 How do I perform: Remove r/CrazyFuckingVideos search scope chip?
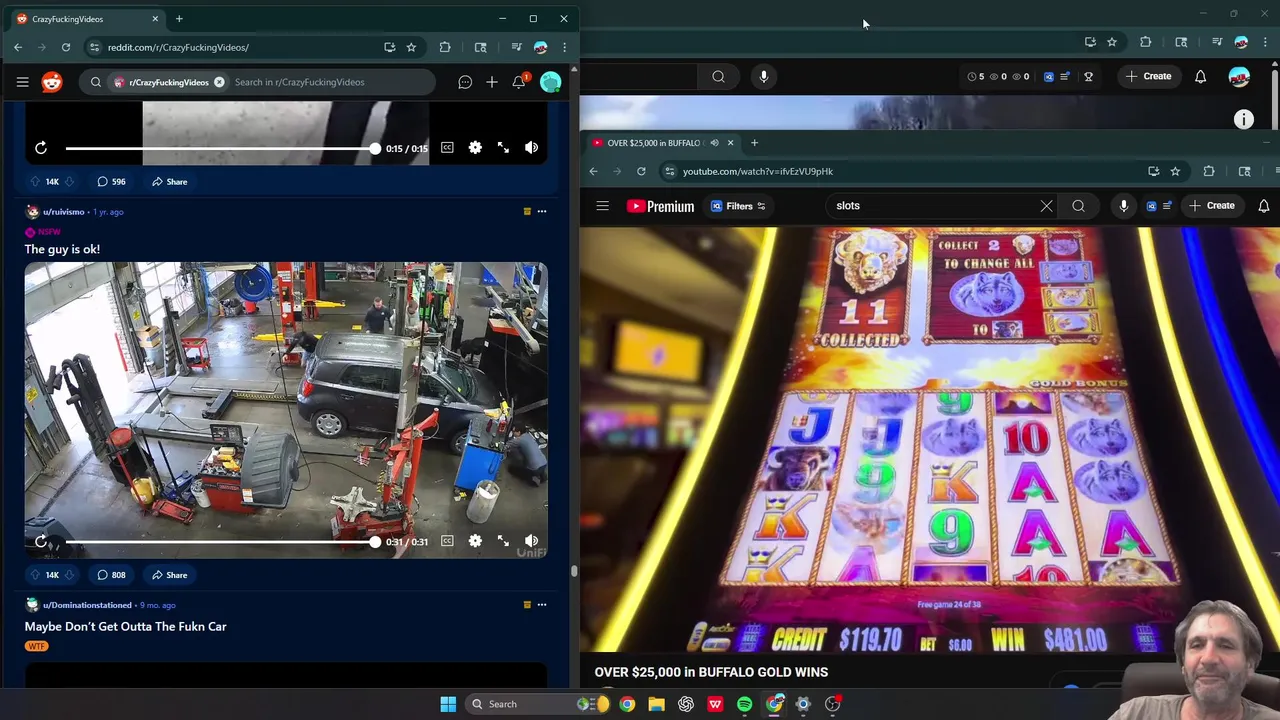tap(219, 82)
